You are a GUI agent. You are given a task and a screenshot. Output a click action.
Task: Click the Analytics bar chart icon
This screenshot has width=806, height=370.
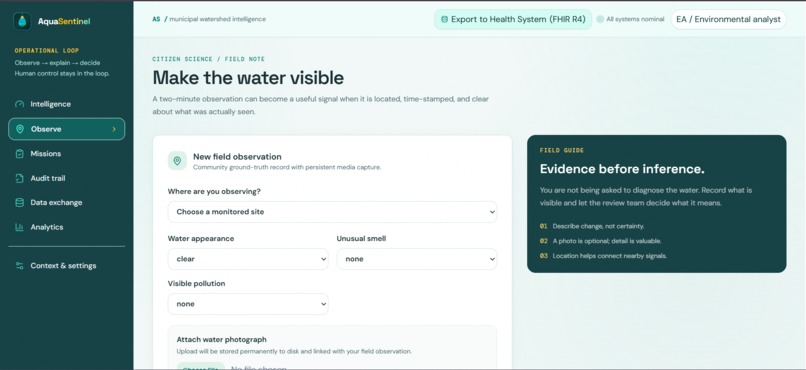tap(20, 227)
